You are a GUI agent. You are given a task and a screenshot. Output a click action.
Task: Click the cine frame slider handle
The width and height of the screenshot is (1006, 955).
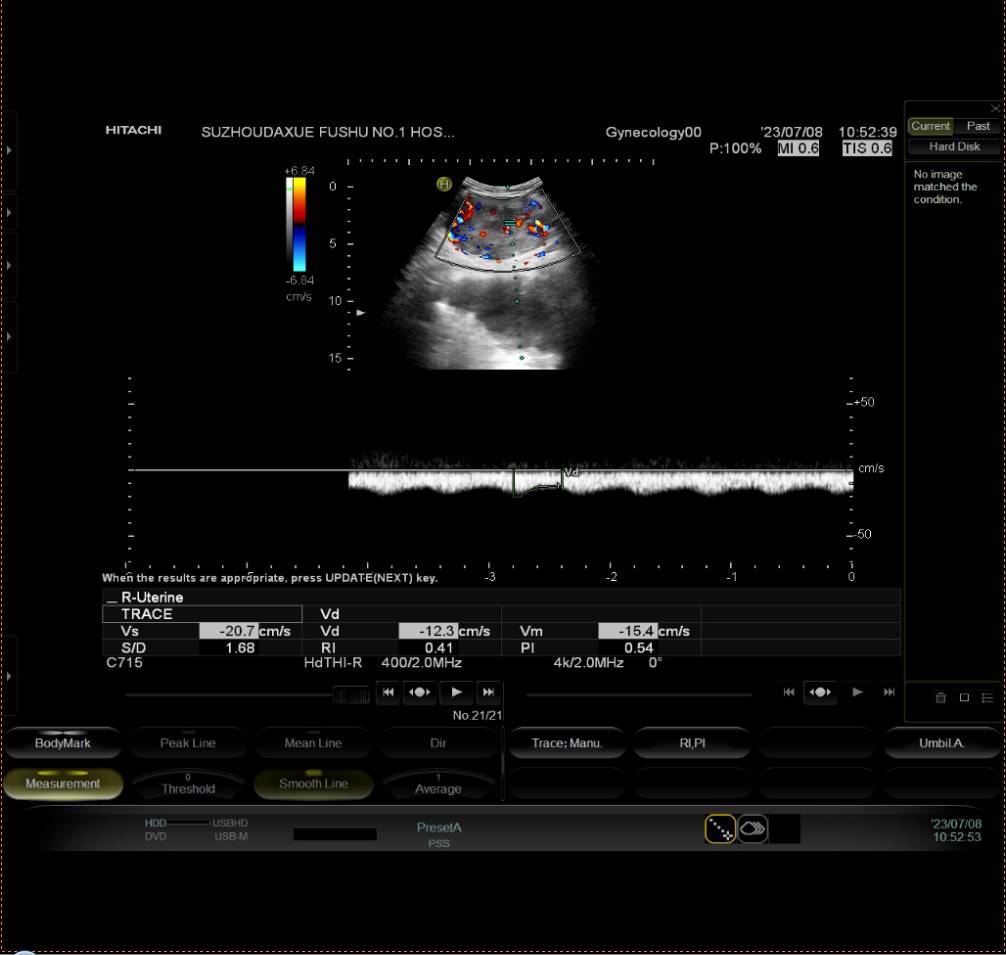pos(351,694)
